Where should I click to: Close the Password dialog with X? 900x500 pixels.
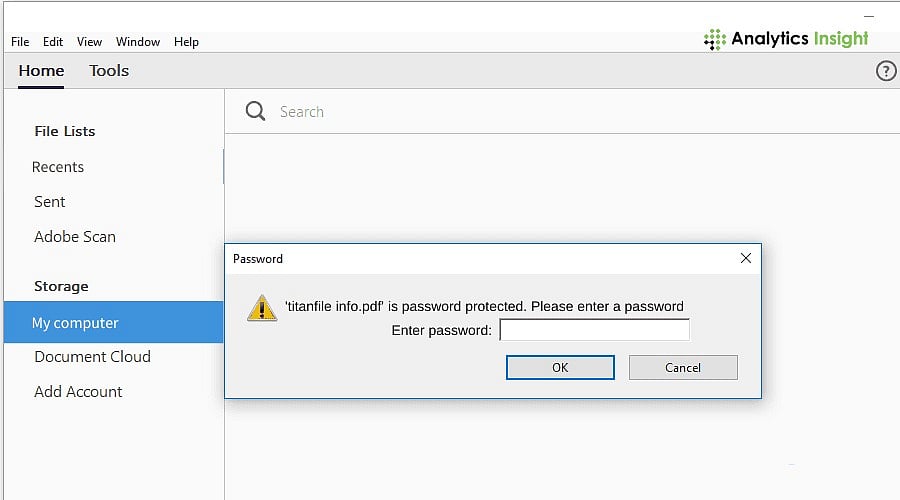pos(746,258)
